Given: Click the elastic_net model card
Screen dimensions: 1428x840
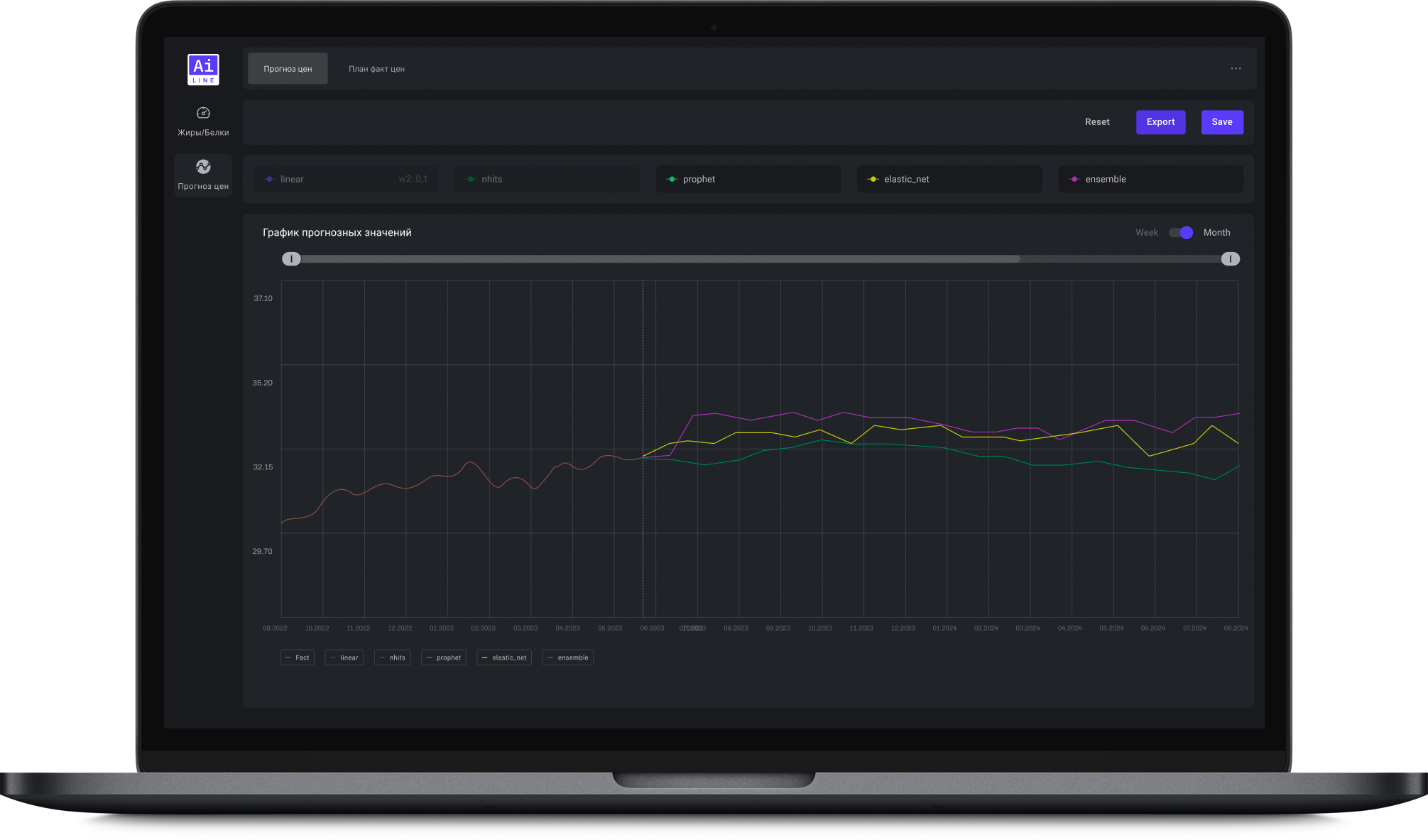Looking at the screenshot, I should point(949,180).
